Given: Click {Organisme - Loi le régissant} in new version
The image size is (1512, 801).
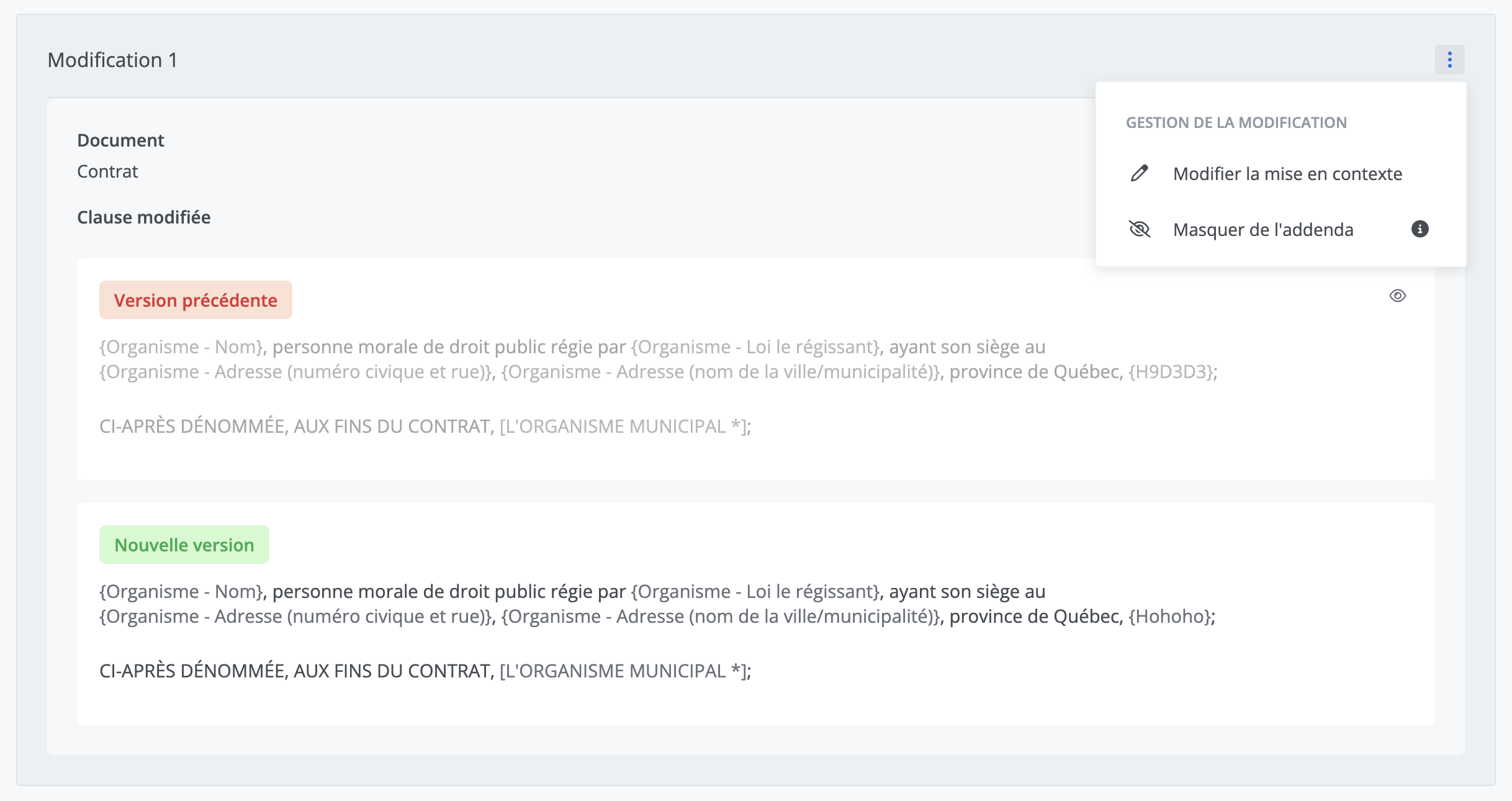Looking at the screenshot, I should click(x=757, y=592).
